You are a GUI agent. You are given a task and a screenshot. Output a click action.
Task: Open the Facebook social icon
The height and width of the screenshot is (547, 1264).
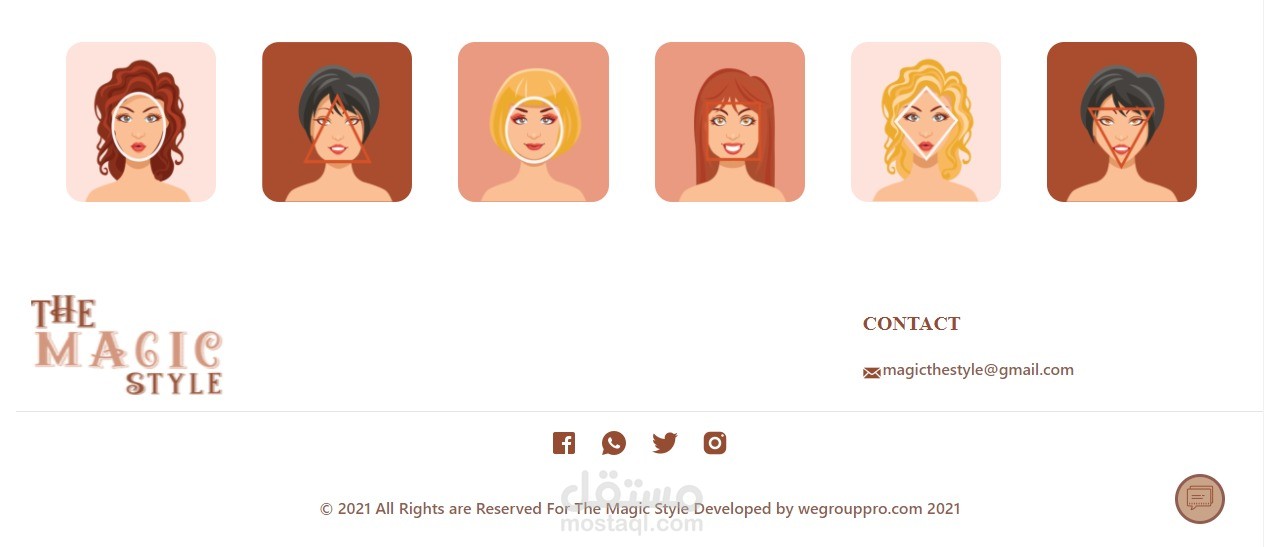coord(564,443)
